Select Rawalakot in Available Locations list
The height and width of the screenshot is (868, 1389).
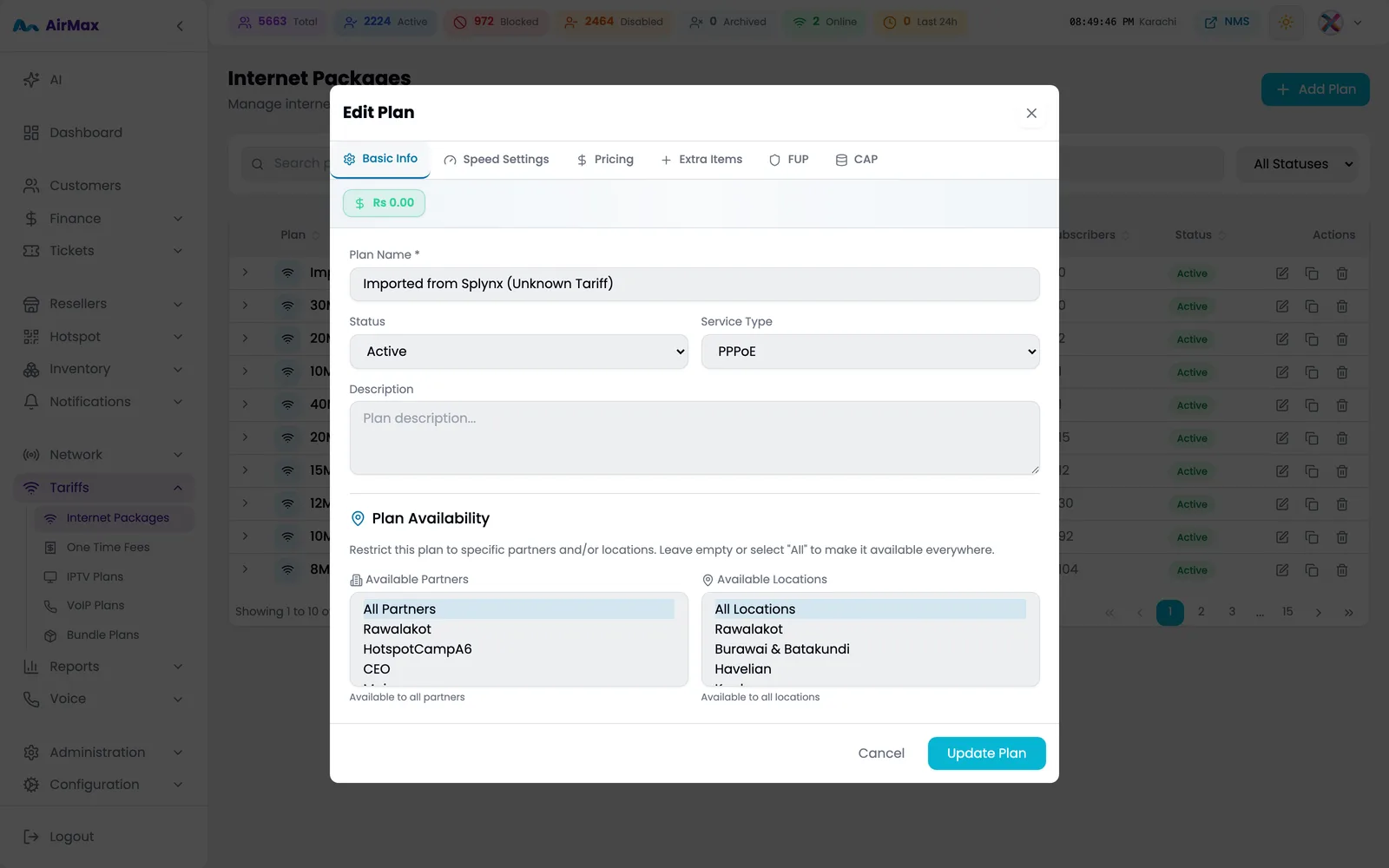[x=870, y=629]
